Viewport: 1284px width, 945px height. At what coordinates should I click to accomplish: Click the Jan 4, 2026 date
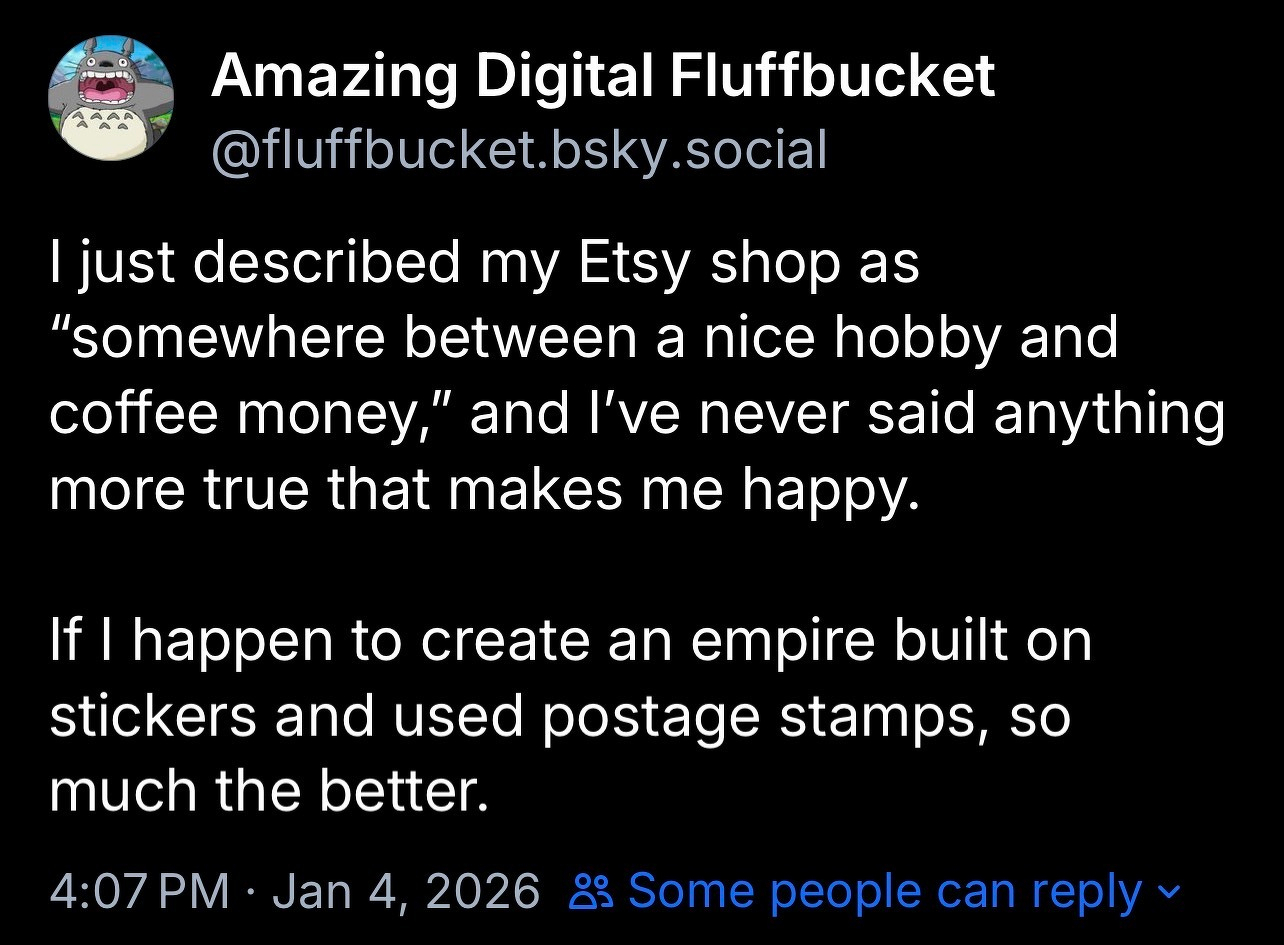pos(404,891)
